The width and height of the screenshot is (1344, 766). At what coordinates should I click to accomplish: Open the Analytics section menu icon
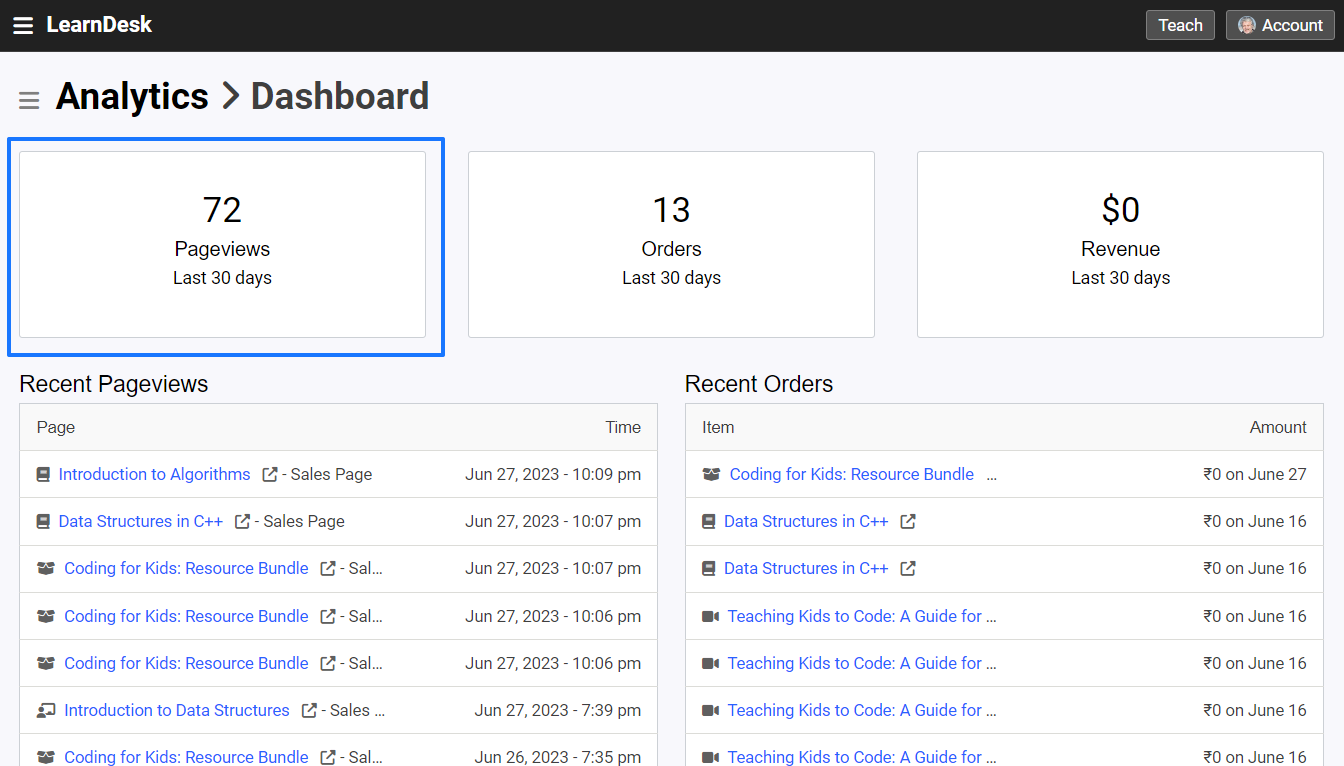pyautogui.click(x=29, y=100)
